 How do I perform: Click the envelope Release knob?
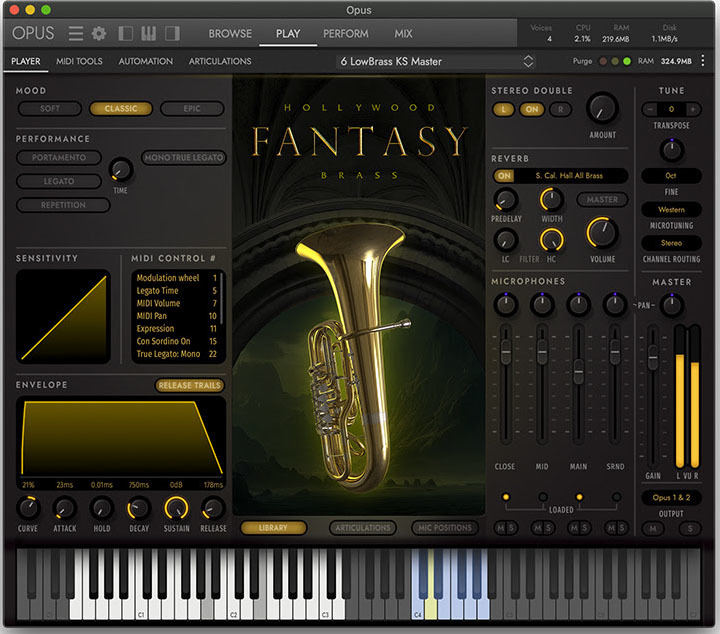pos(213,508)
